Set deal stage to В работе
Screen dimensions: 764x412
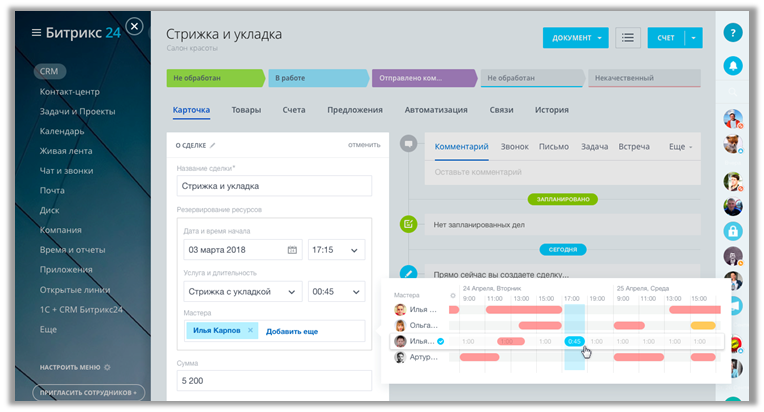(316, 77)
